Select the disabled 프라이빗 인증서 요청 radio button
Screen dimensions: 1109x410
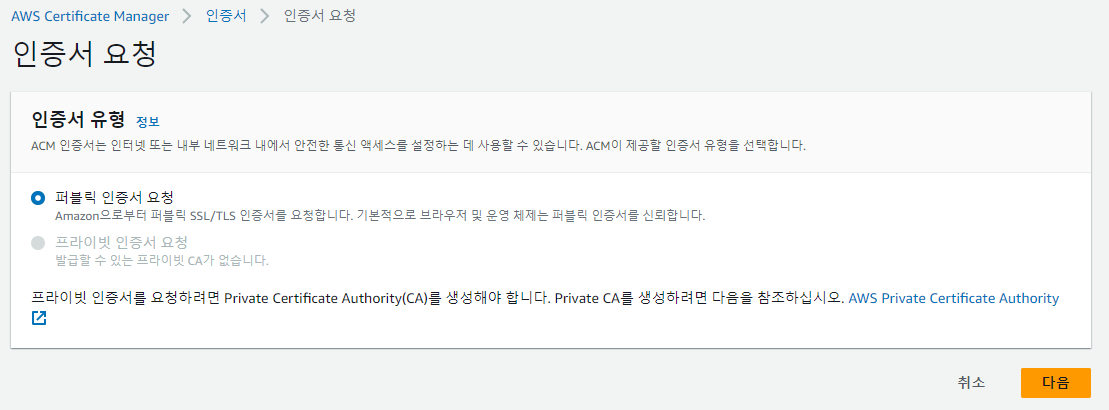[x=38, y=243]
